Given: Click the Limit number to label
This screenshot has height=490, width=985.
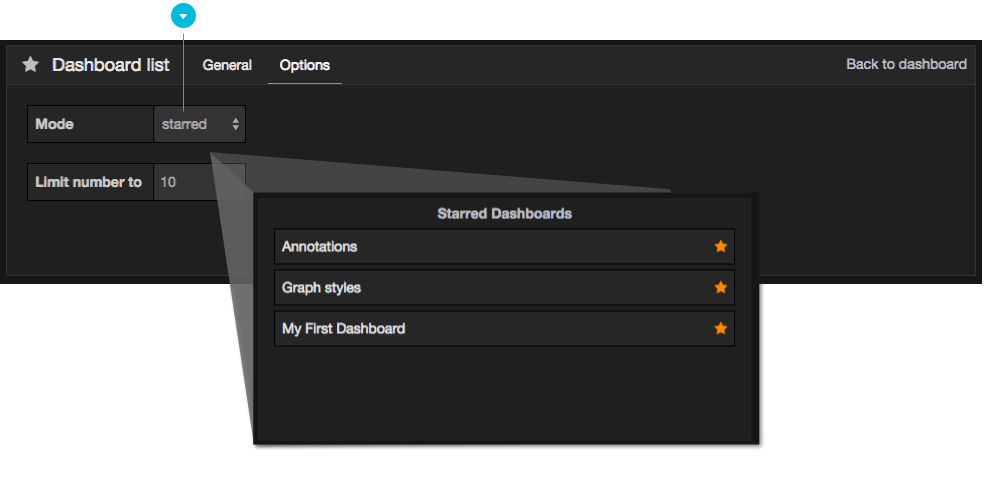Looking at the screenshot, I should pyautogui.click(x=88, y=183).
